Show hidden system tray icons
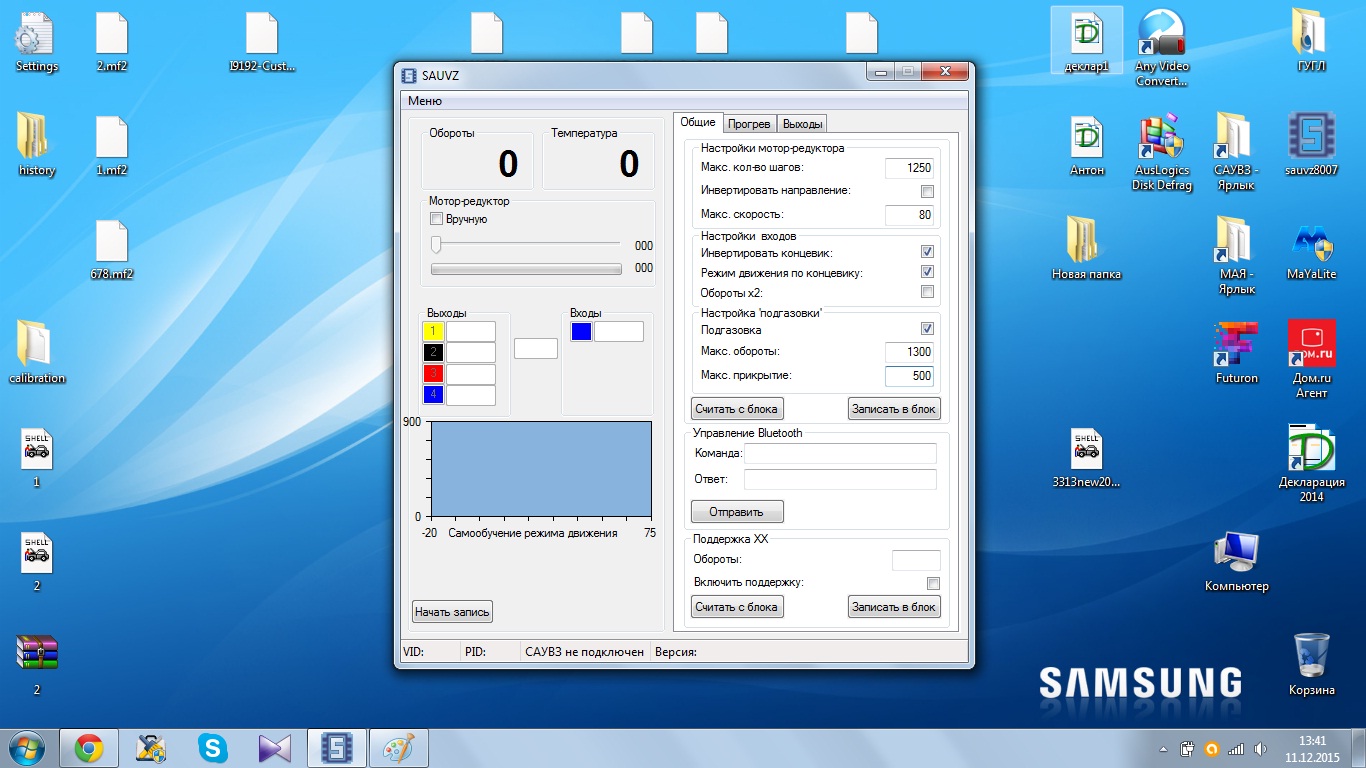1366x768 pixels. tap(1164, 749)
